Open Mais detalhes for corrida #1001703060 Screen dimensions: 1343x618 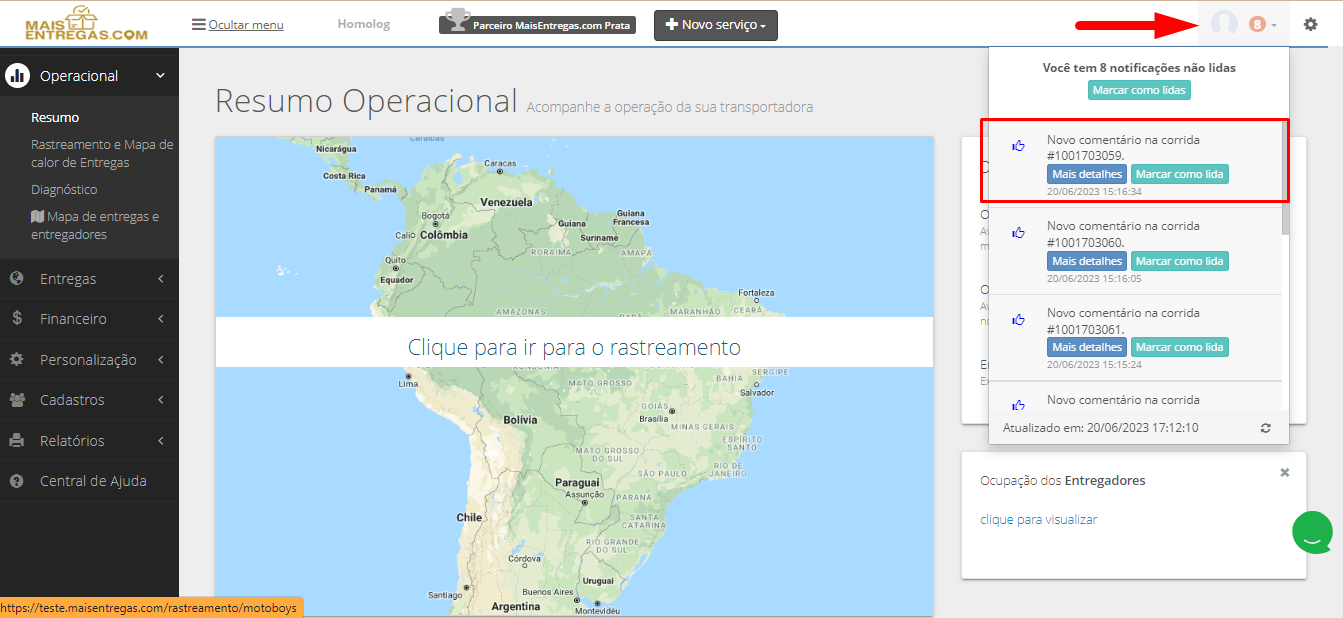[x=1087, y=261]
